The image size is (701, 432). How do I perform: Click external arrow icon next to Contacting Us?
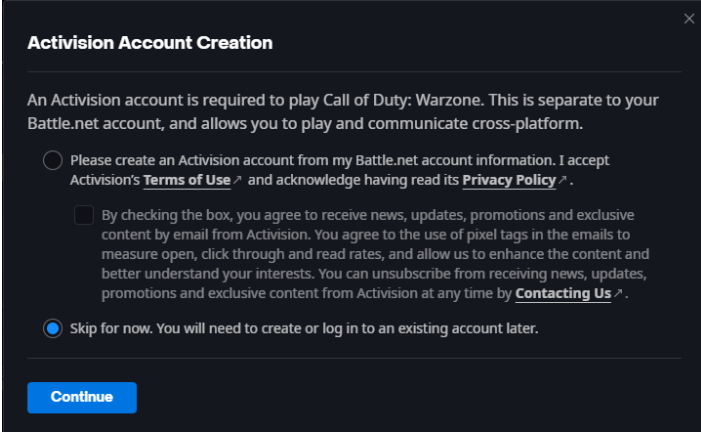[x=619, y=294]
